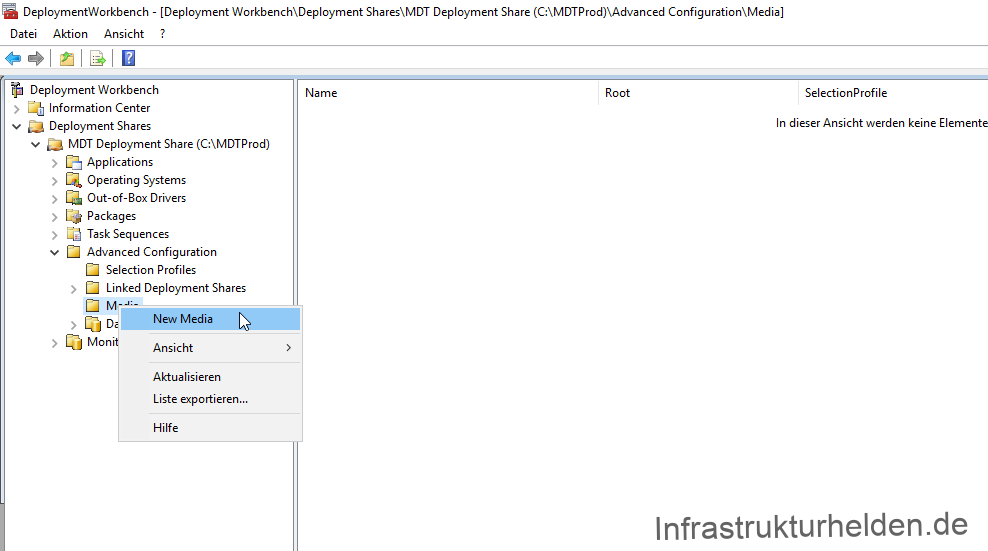
Task: Click the Back arrow toolbar icon
Action: point(13,59)
